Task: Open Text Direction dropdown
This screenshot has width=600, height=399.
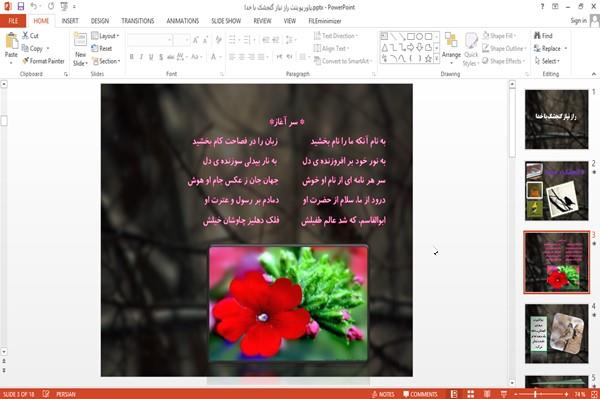Action: (336, 36)
